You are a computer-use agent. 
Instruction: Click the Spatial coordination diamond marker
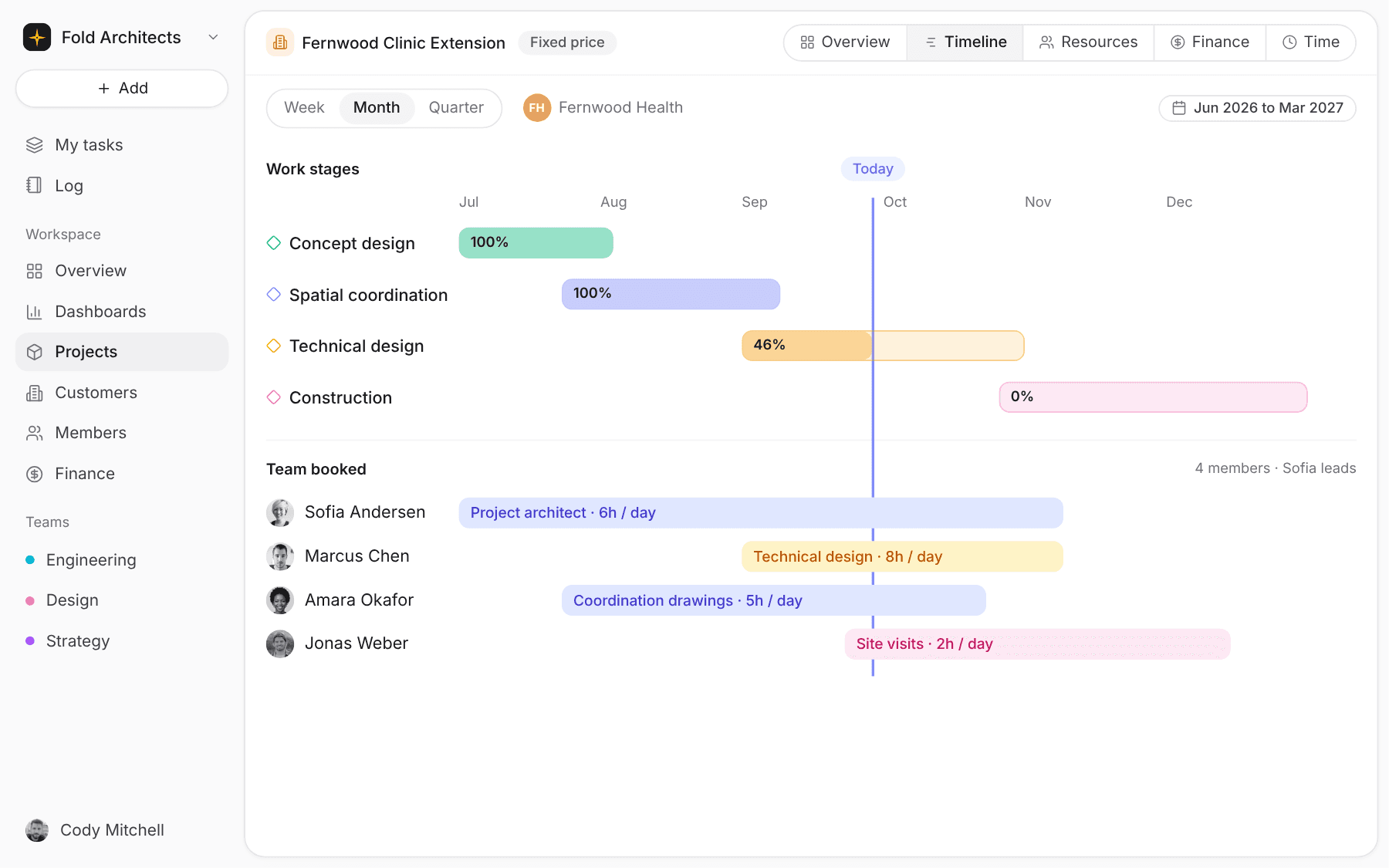274,295
